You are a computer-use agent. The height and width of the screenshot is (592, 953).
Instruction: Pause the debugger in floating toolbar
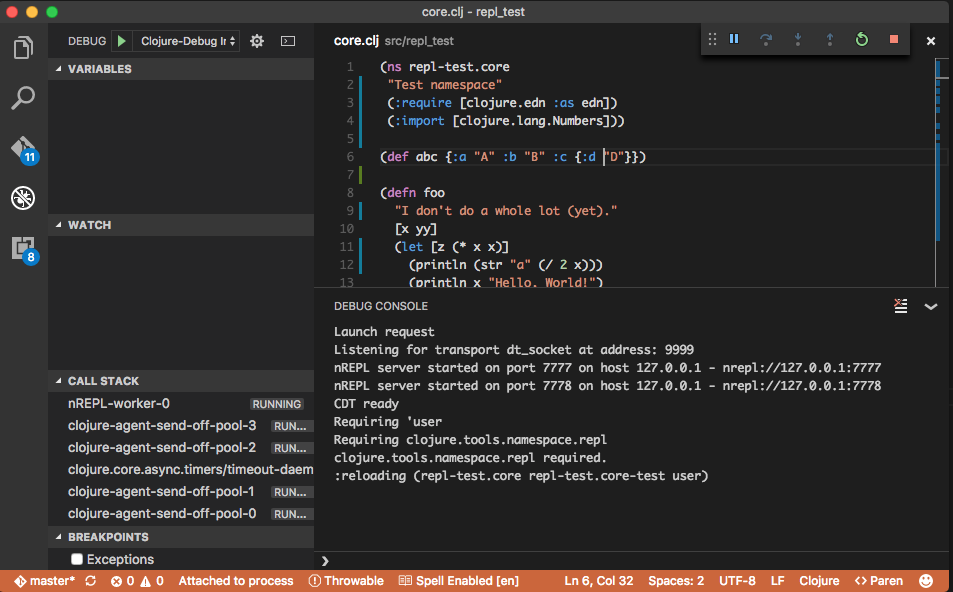734,40
